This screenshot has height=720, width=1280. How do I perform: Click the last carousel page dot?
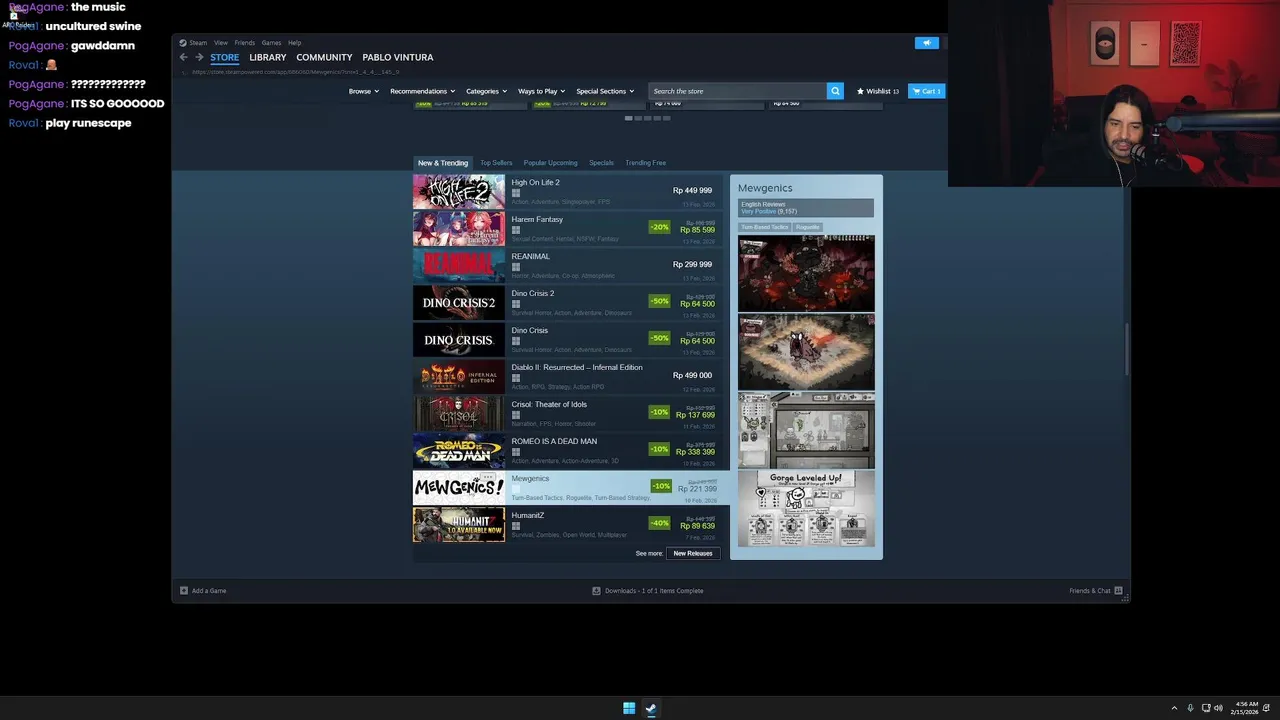pos(667,118)
